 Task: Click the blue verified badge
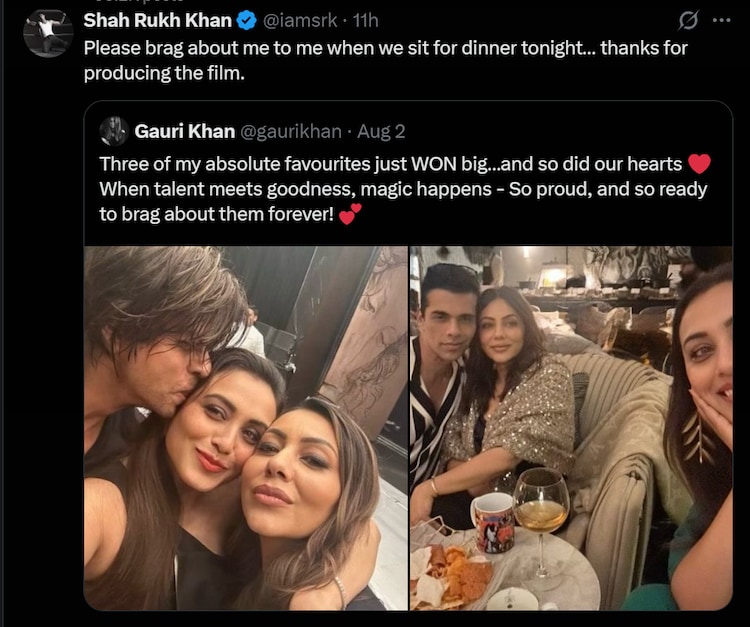pyautogui.click(x=245, y=21)
